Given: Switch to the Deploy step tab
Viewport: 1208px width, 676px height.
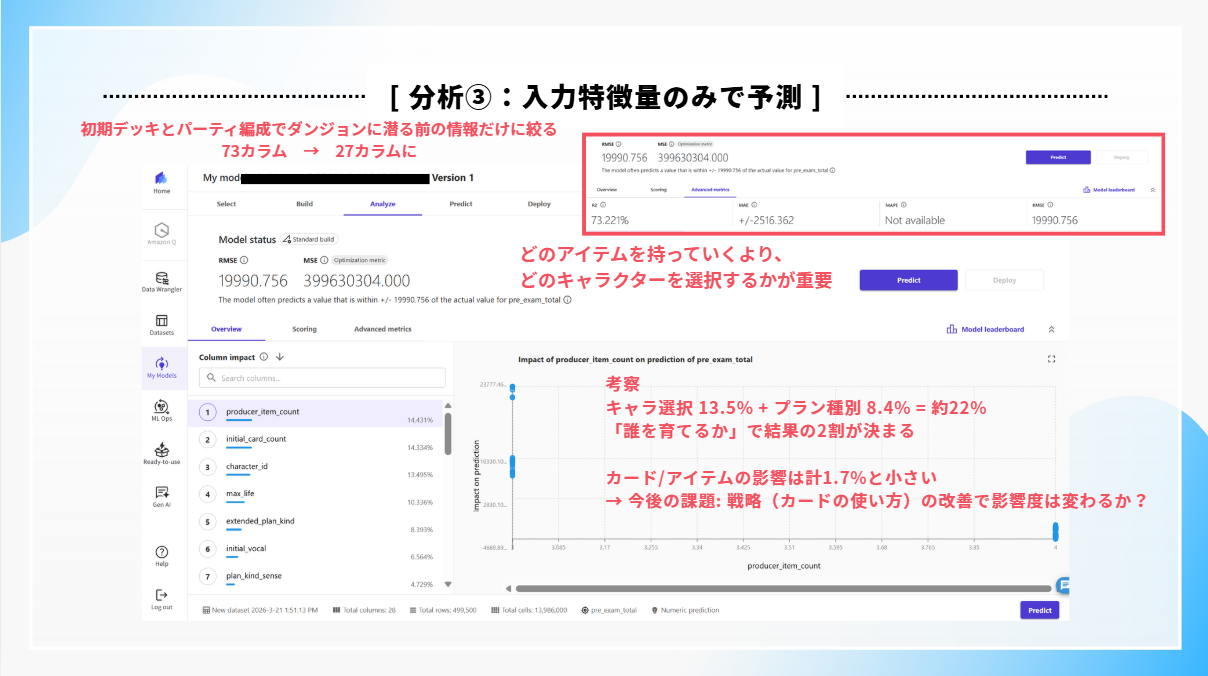Looking at the screenshot, I should coord(539,204).
